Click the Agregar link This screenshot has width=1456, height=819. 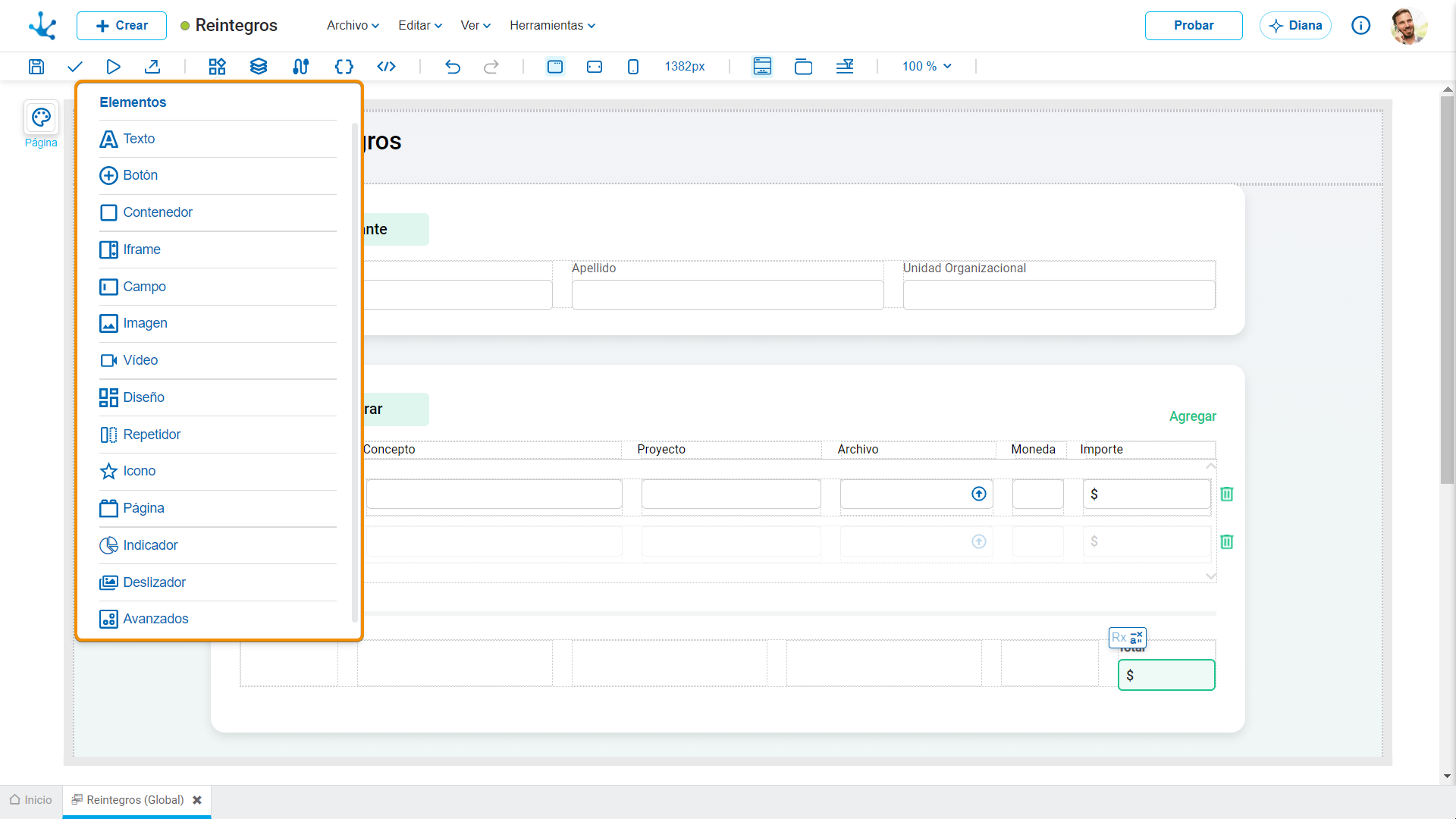pos(1192,417)
